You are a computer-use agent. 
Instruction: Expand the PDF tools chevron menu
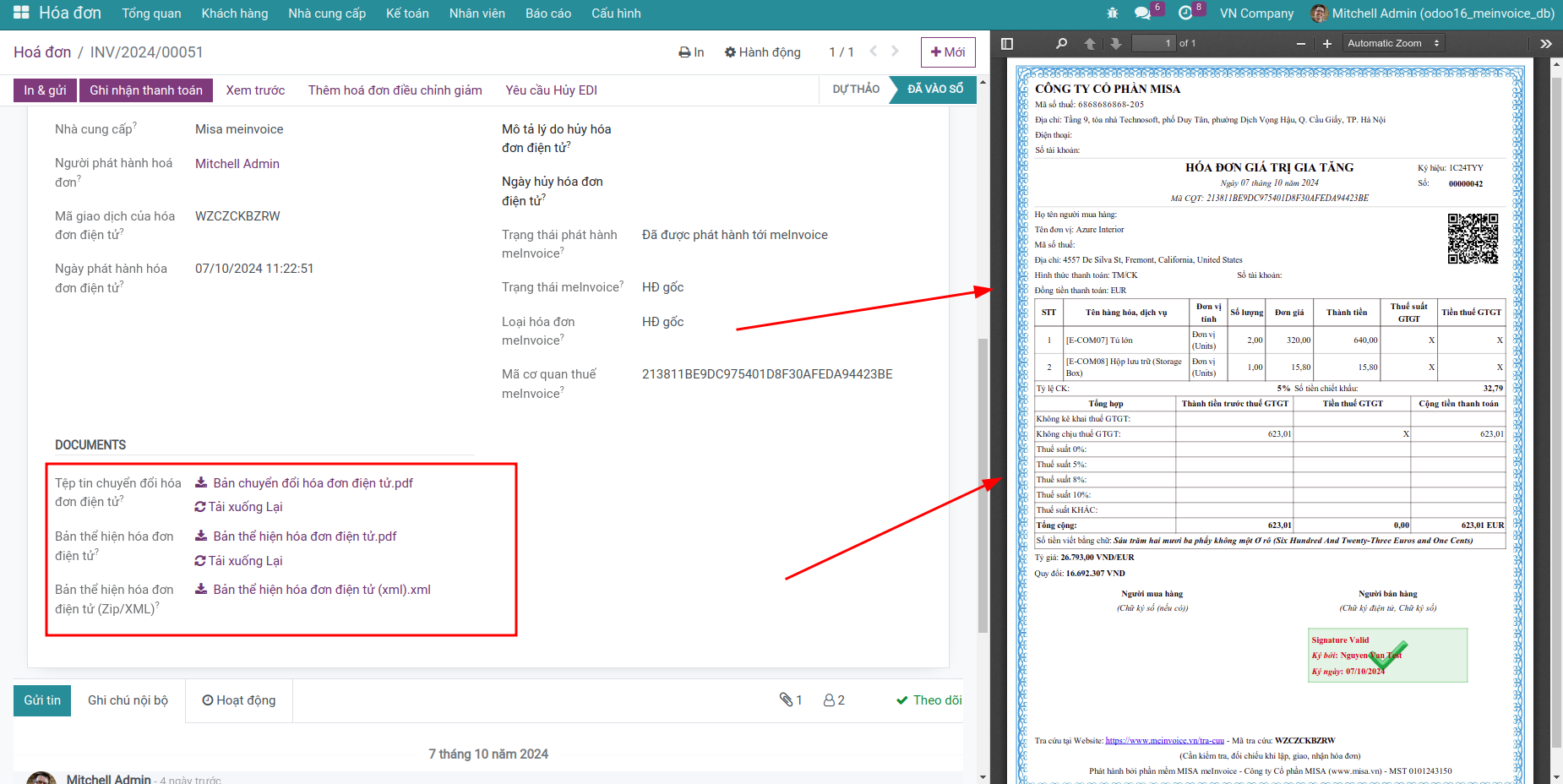(x=1545, y=44)
